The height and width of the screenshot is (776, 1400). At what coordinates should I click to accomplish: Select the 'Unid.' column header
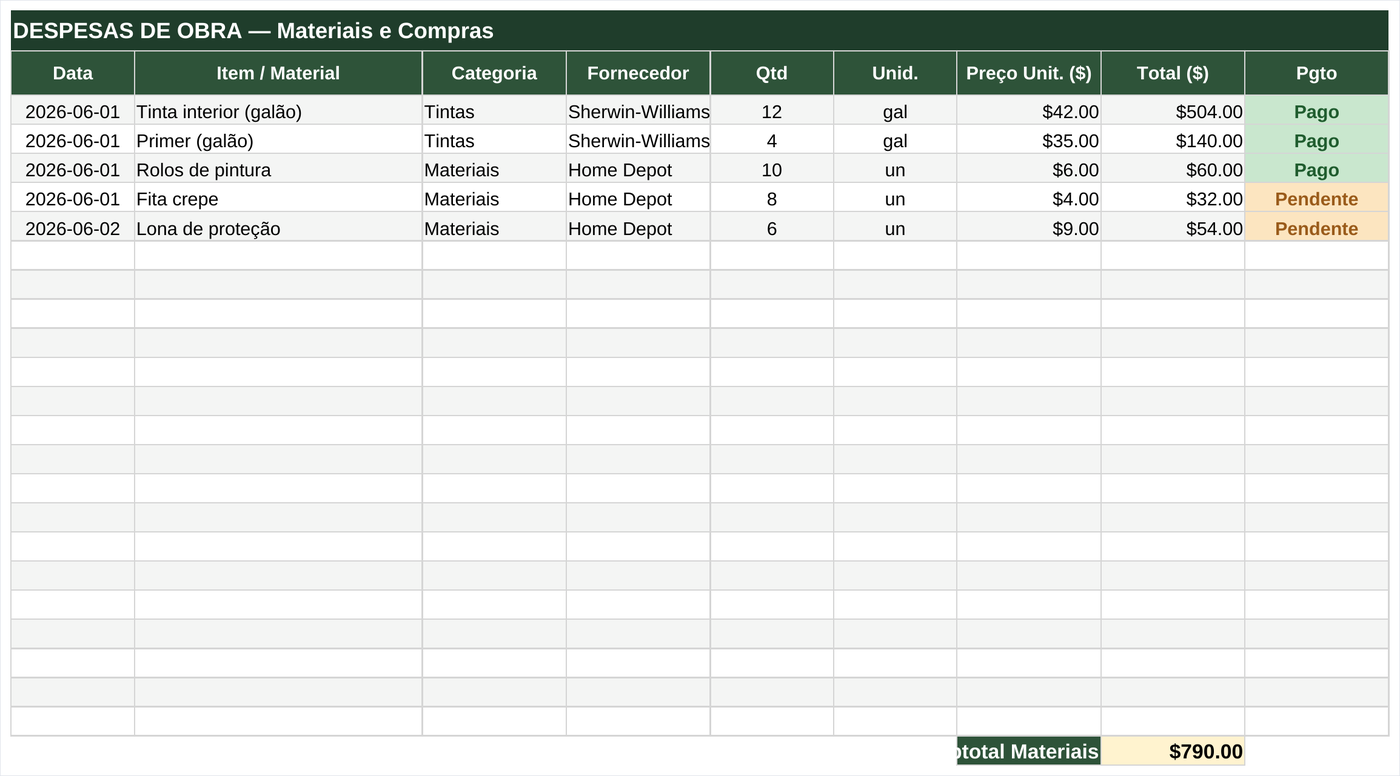895,73
